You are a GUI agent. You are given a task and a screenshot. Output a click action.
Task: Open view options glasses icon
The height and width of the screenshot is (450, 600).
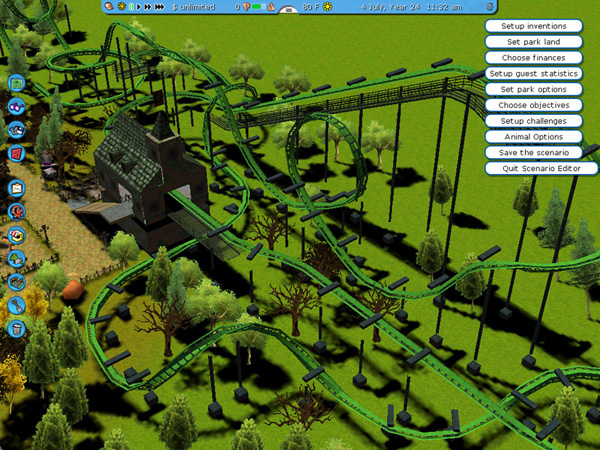(x=16, y=106)
